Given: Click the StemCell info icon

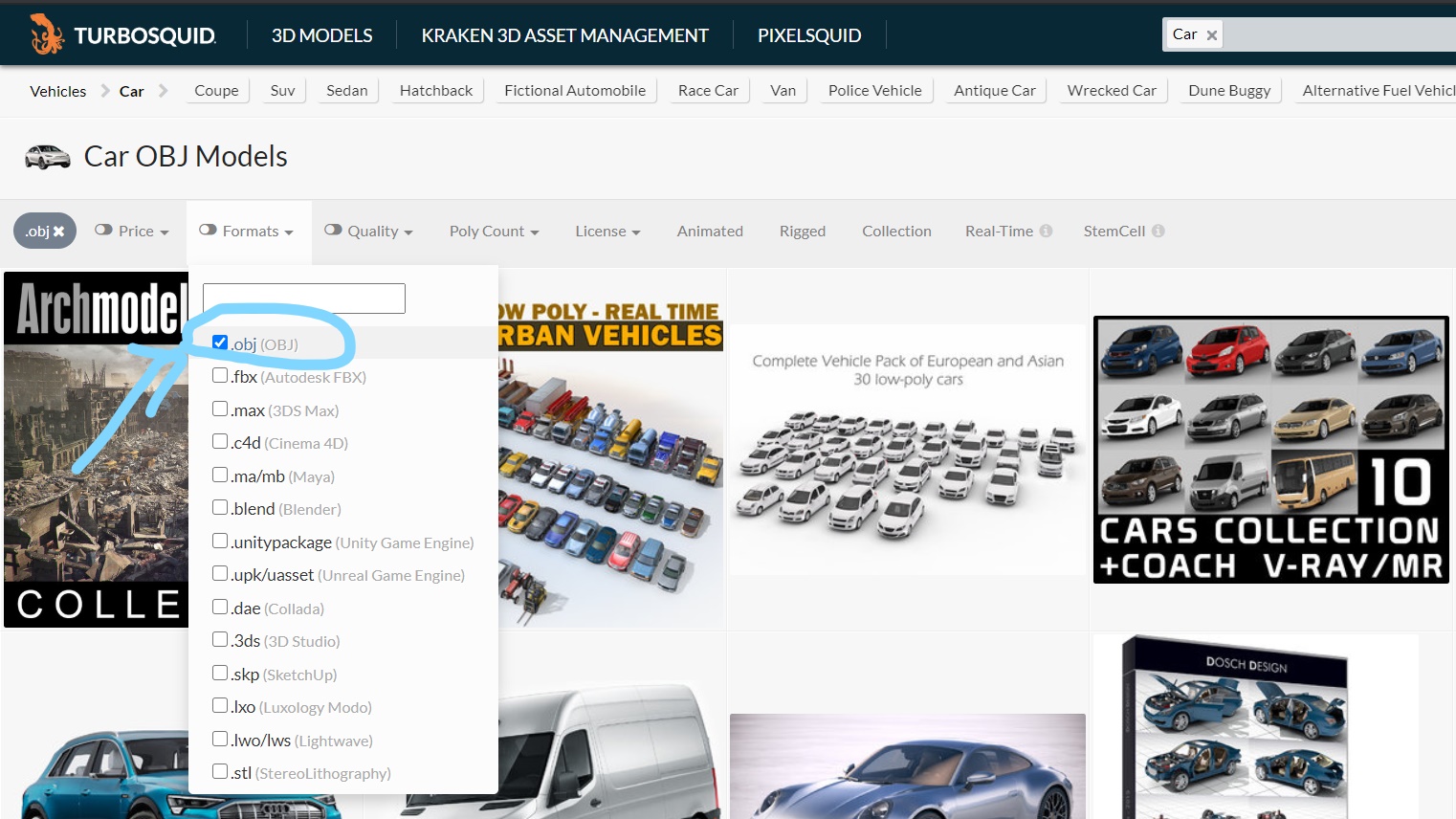Looking at the screenshot, I should point(1158,231).
